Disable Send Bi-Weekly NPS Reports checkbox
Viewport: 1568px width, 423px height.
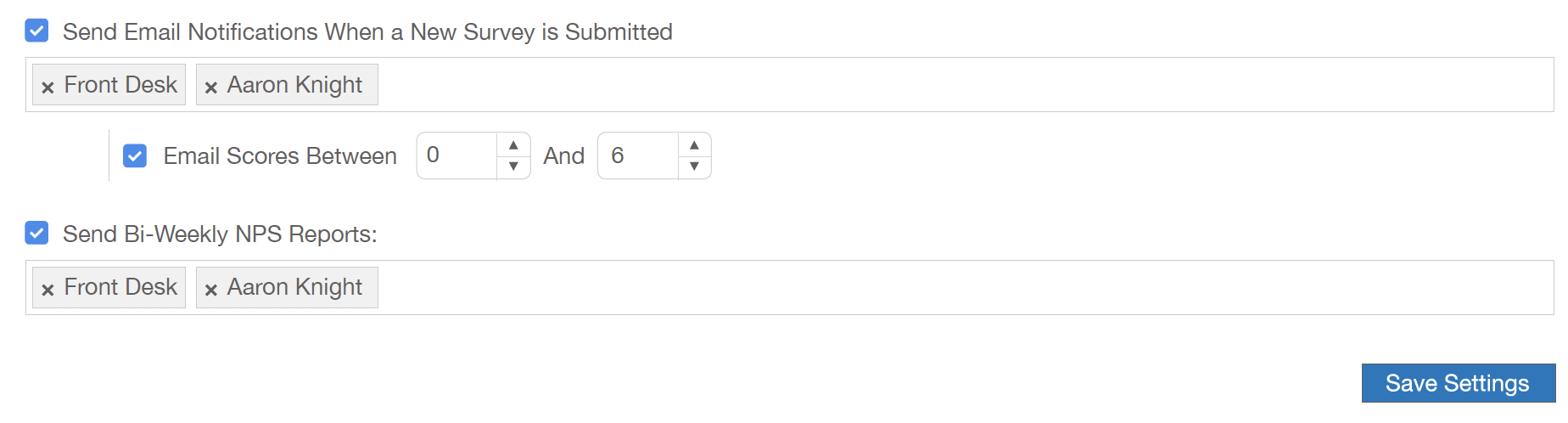(36, 233)
